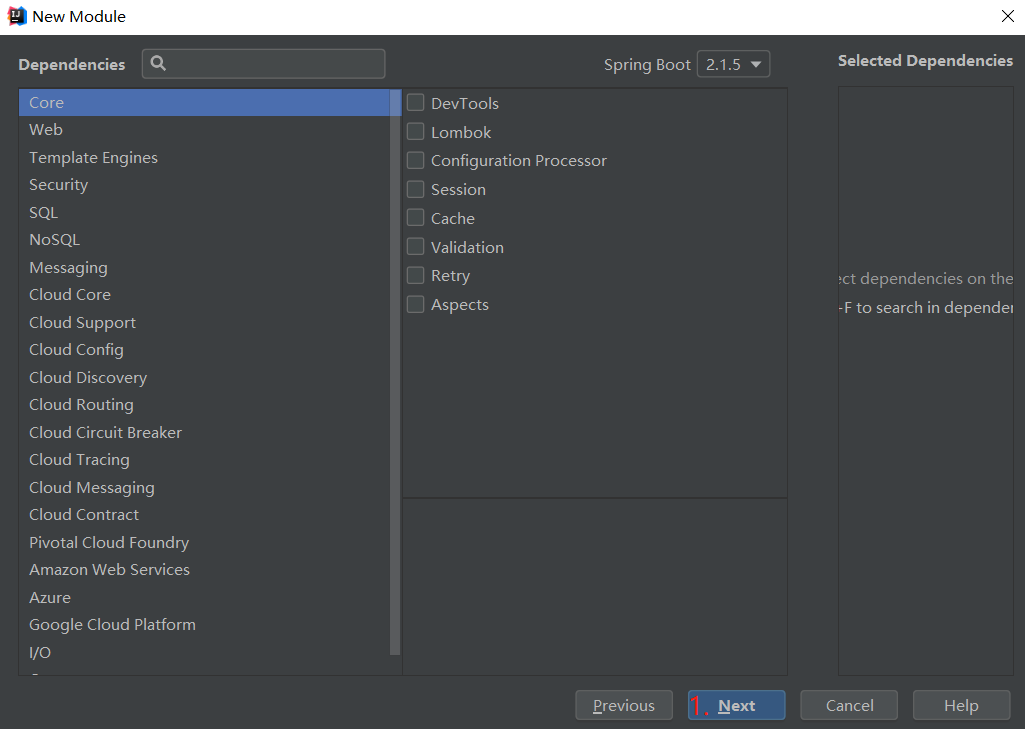Select the Web category
Screen dimensions: 1025x729
[46, 130]
